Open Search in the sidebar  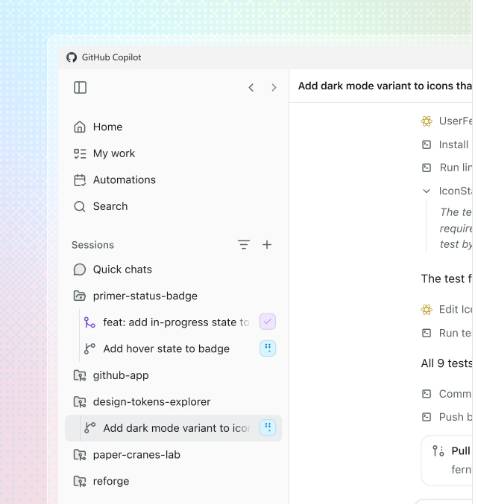point(100,206)
